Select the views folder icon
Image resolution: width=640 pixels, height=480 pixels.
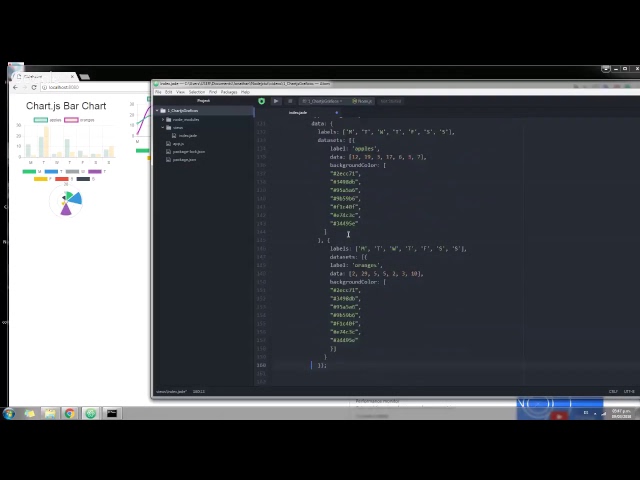pos(169,127)
